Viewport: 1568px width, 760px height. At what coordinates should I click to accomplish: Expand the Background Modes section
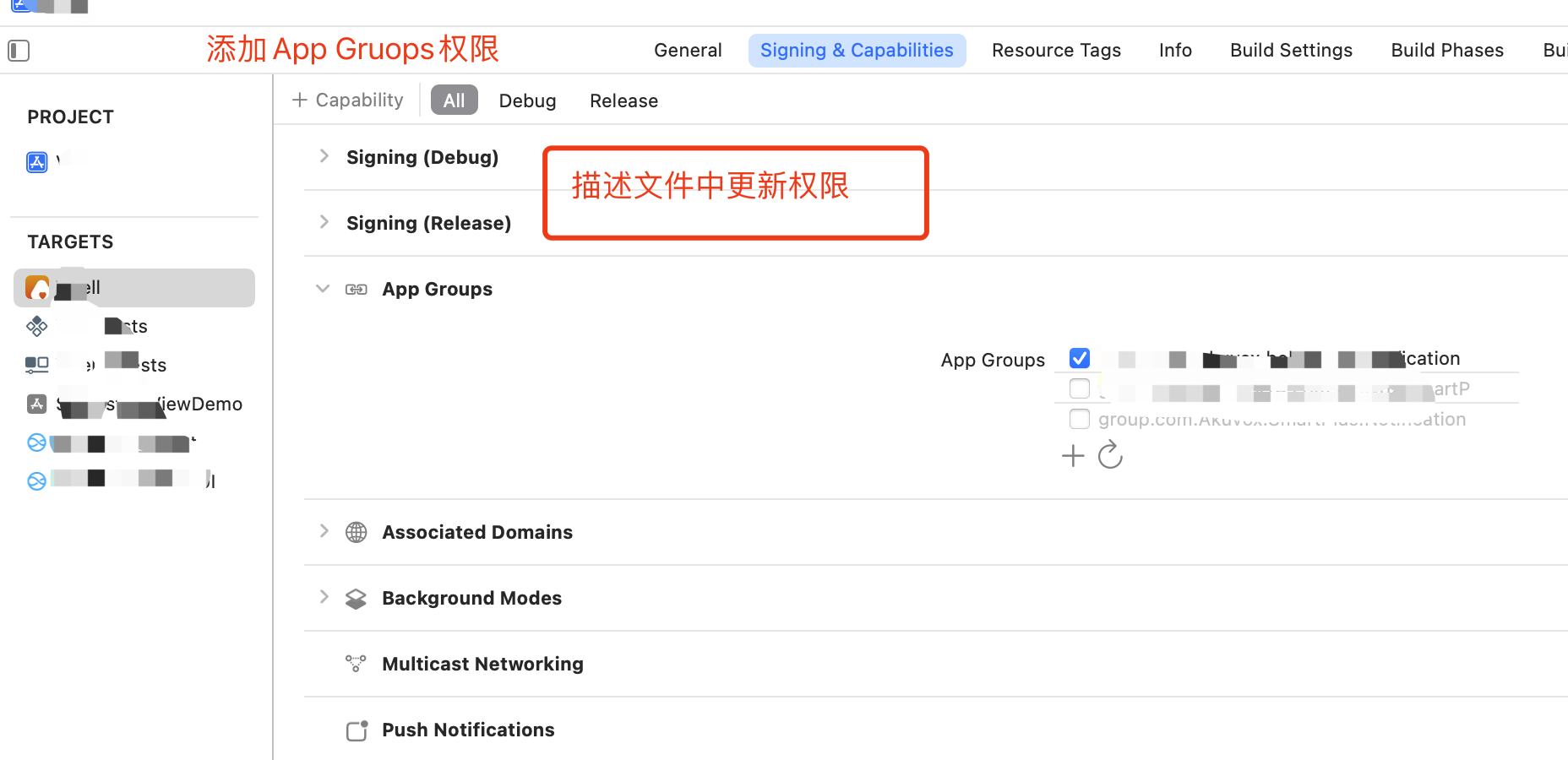coord(324,597)
